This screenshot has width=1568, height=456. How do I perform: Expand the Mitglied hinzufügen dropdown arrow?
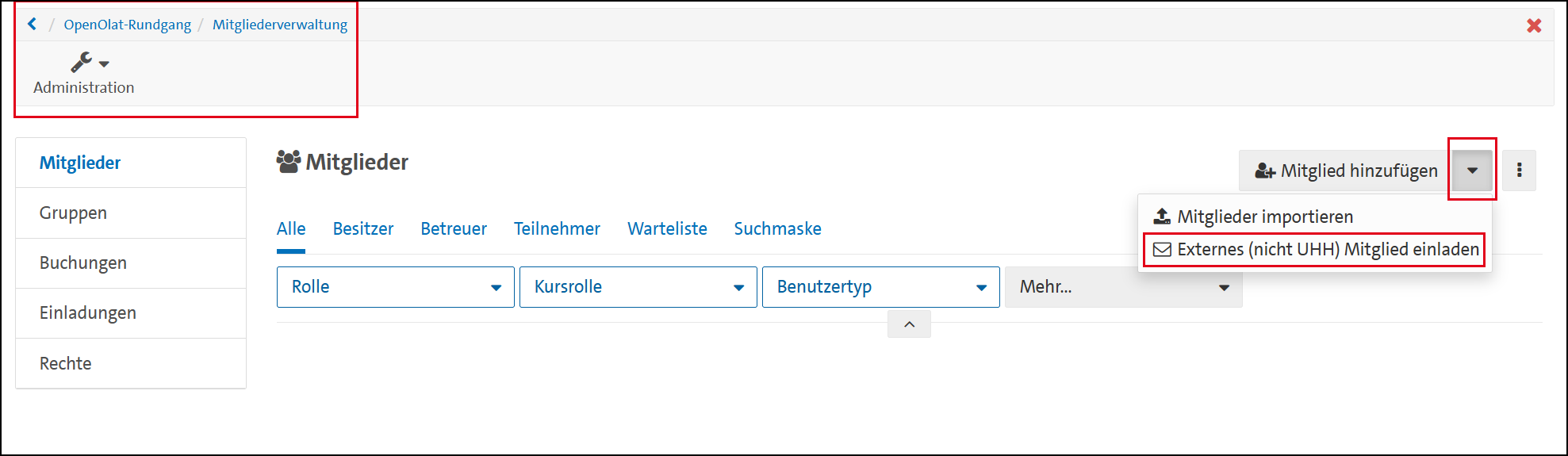tap(1472, 171)
